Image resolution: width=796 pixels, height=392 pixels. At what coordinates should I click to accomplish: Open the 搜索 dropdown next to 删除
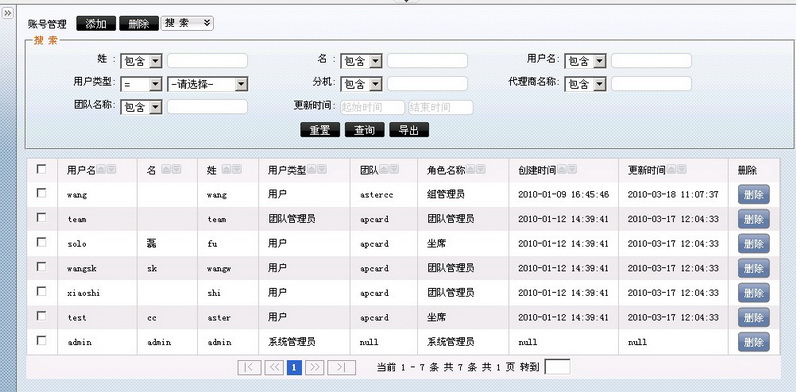[x=187, y=23]
